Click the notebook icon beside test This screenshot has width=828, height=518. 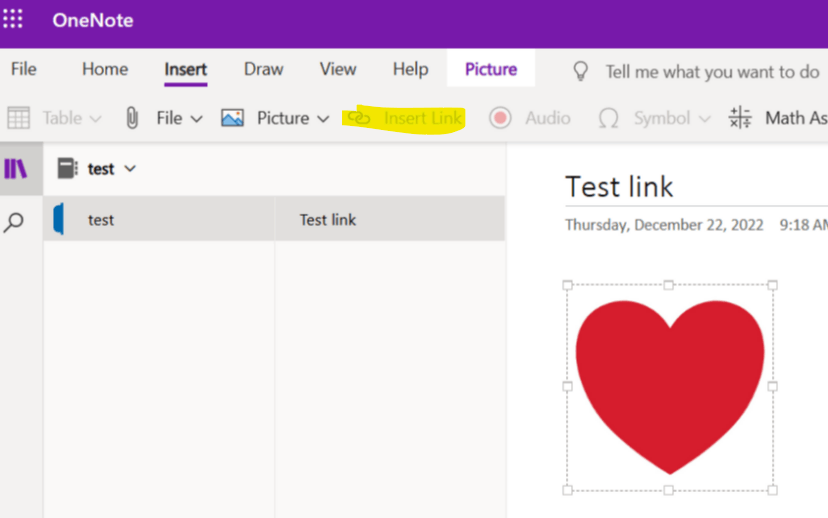pyautogui.click(x=68, y=168)
